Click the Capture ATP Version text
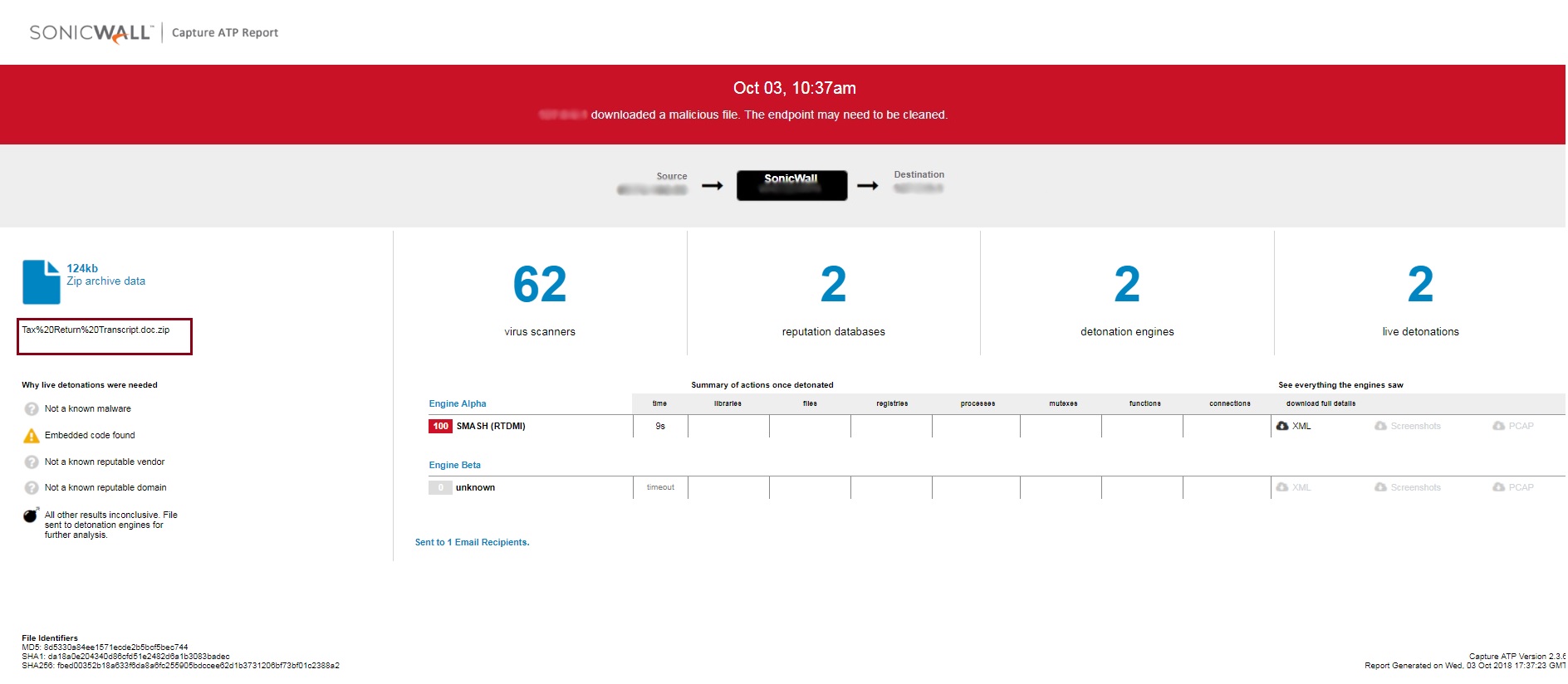 pyautogui.click(x=1517, y=657)
